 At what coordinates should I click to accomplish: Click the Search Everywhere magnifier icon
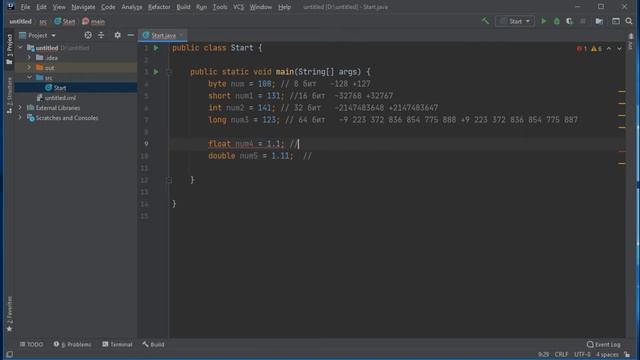629,21
